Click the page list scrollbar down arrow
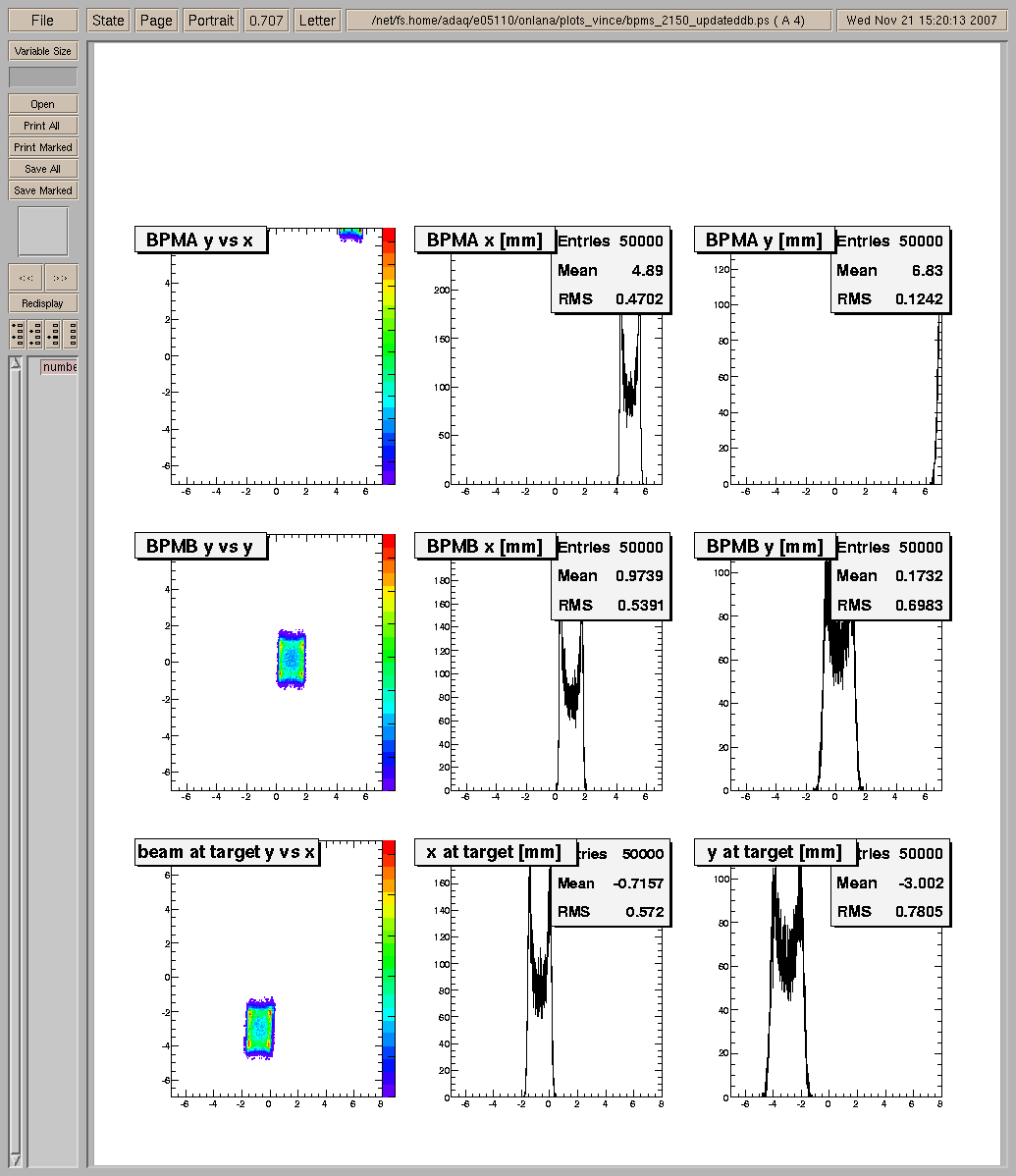Viewport: 1016px width, 1176px height. point(15,1159)
